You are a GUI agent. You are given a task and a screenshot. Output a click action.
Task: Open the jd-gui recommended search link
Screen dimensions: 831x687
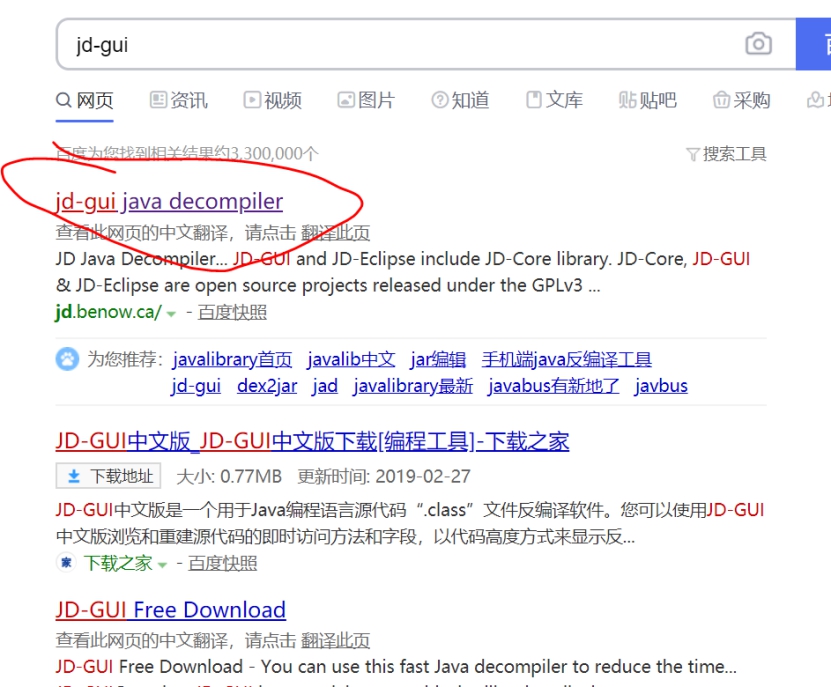point(196,386)
